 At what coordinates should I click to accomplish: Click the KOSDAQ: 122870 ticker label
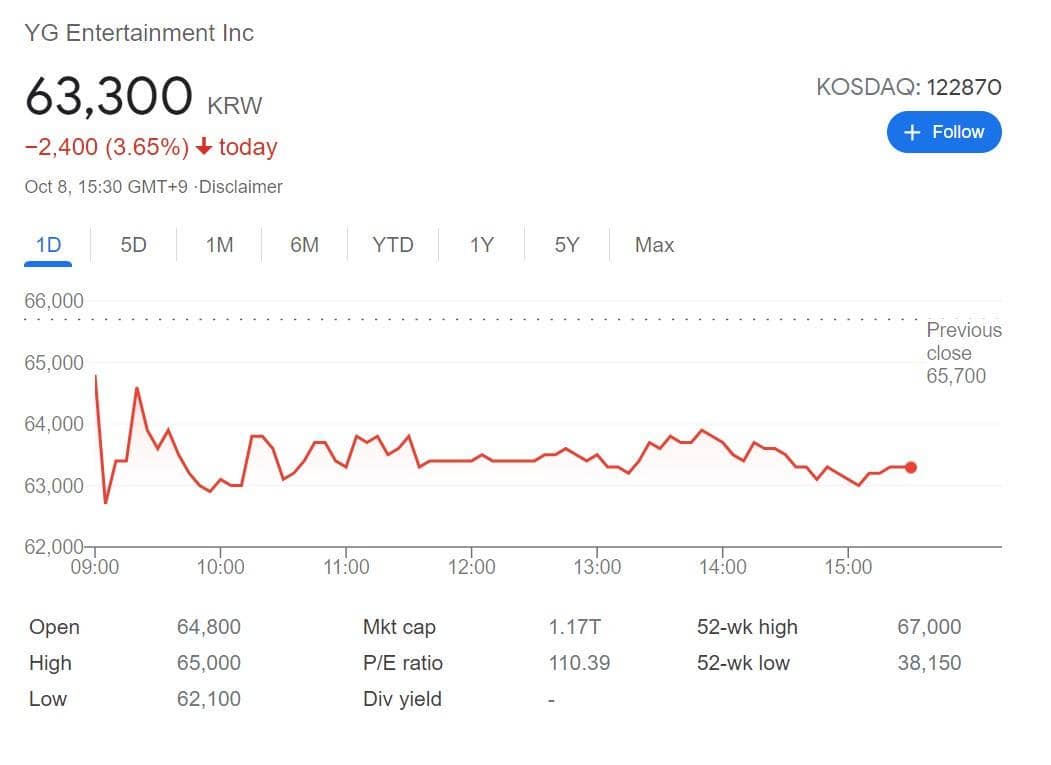coord(908,87)
